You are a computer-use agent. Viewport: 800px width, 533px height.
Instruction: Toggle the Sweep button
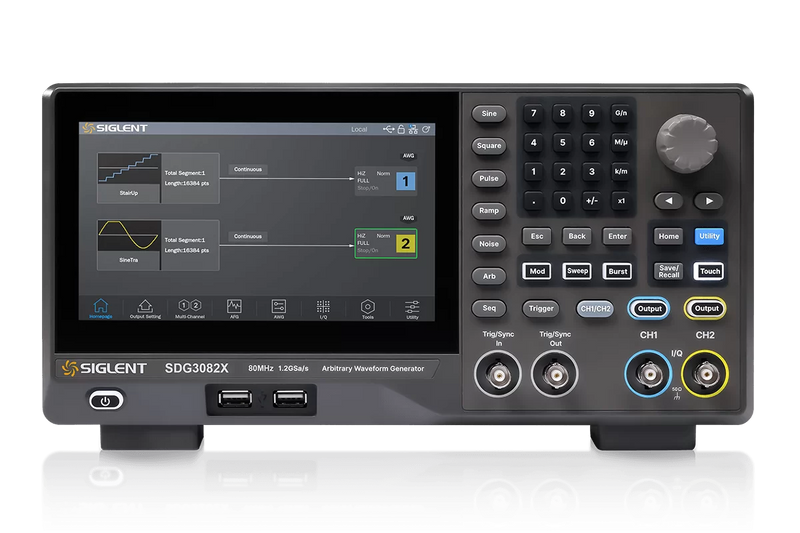(x=577, y=271)
